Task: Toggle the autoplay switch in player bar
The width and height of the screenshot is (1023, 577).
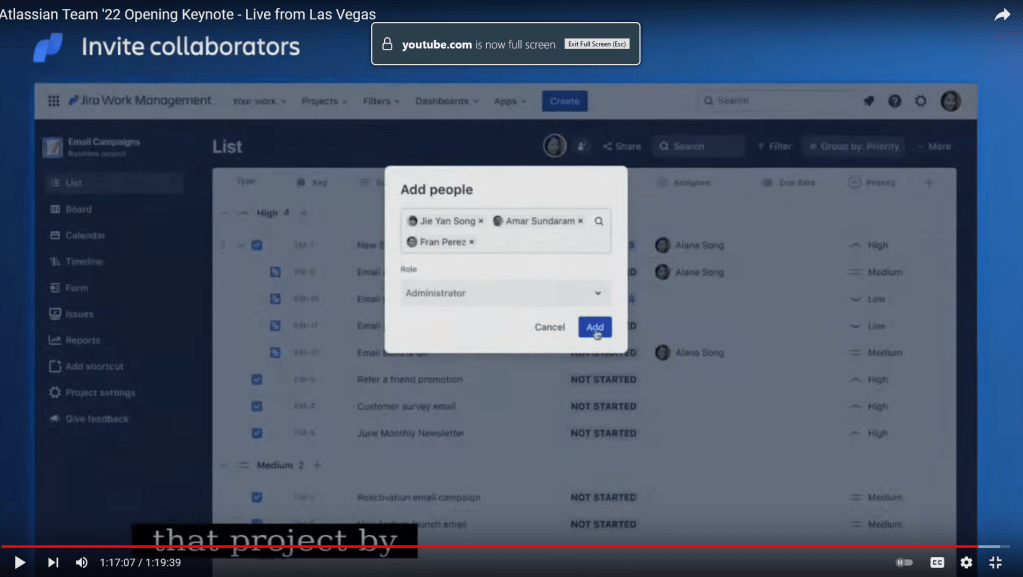Action: [904, 562]
